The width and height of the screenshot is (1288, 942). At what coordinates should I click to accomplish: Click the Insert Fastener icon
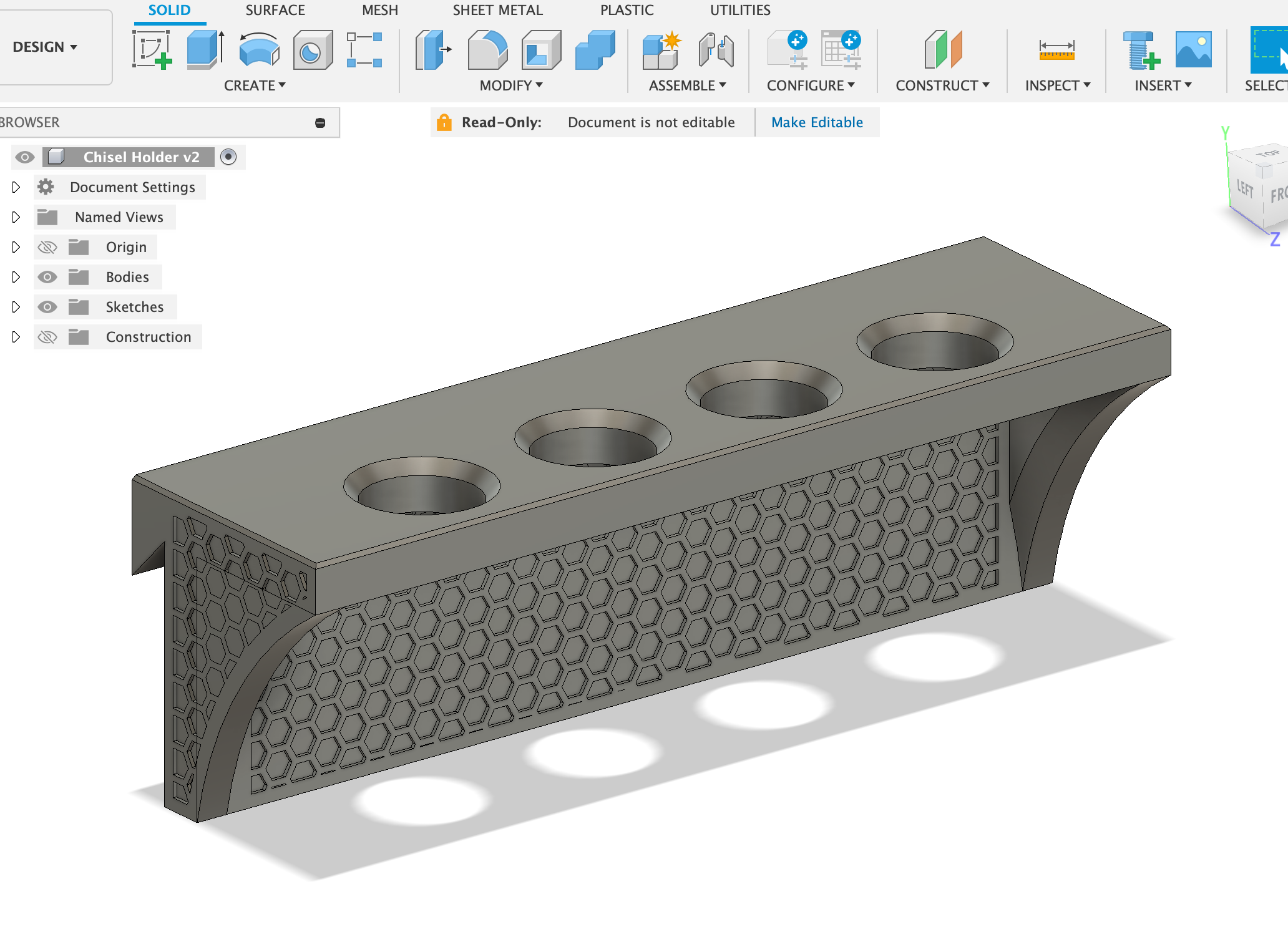(x=1141, y=49)
